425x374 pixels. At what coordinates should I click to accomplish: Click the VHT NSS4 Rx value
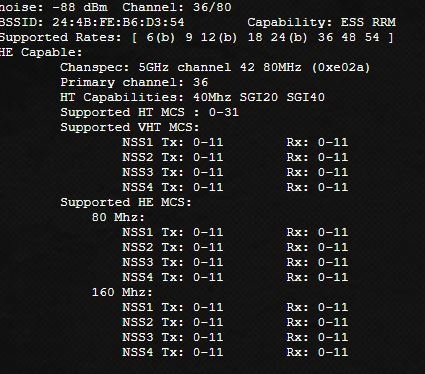[333, 187]
